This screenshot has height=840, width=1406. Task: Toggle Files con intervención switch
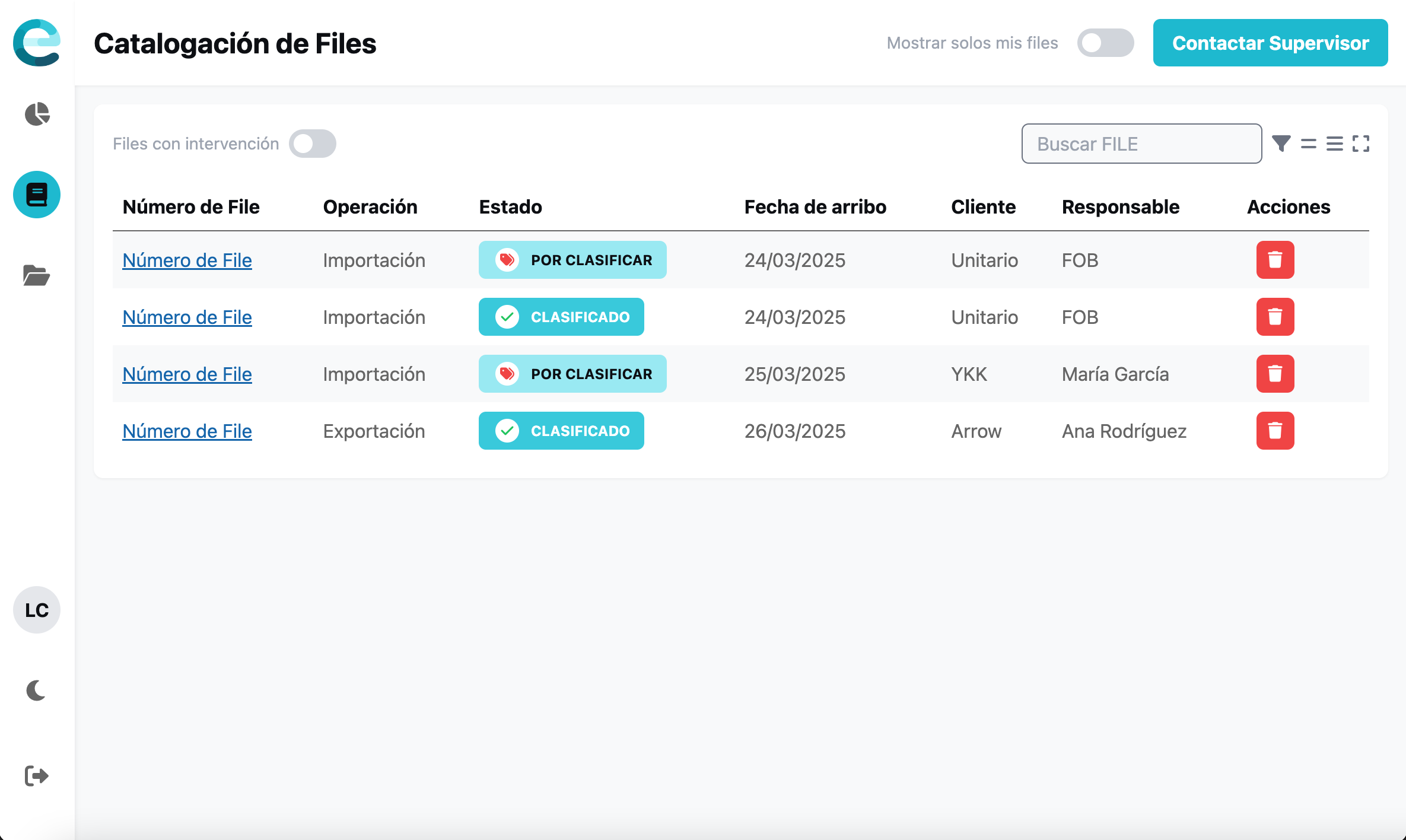(x=313, y=144)
